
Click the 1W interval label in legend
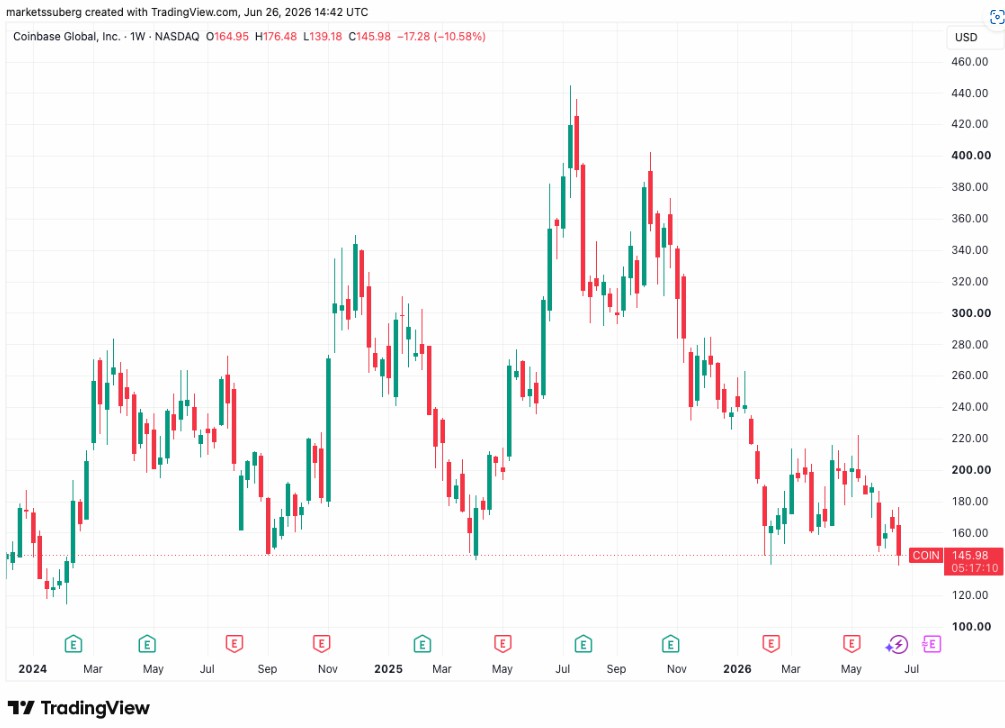[x=137, y=37]
